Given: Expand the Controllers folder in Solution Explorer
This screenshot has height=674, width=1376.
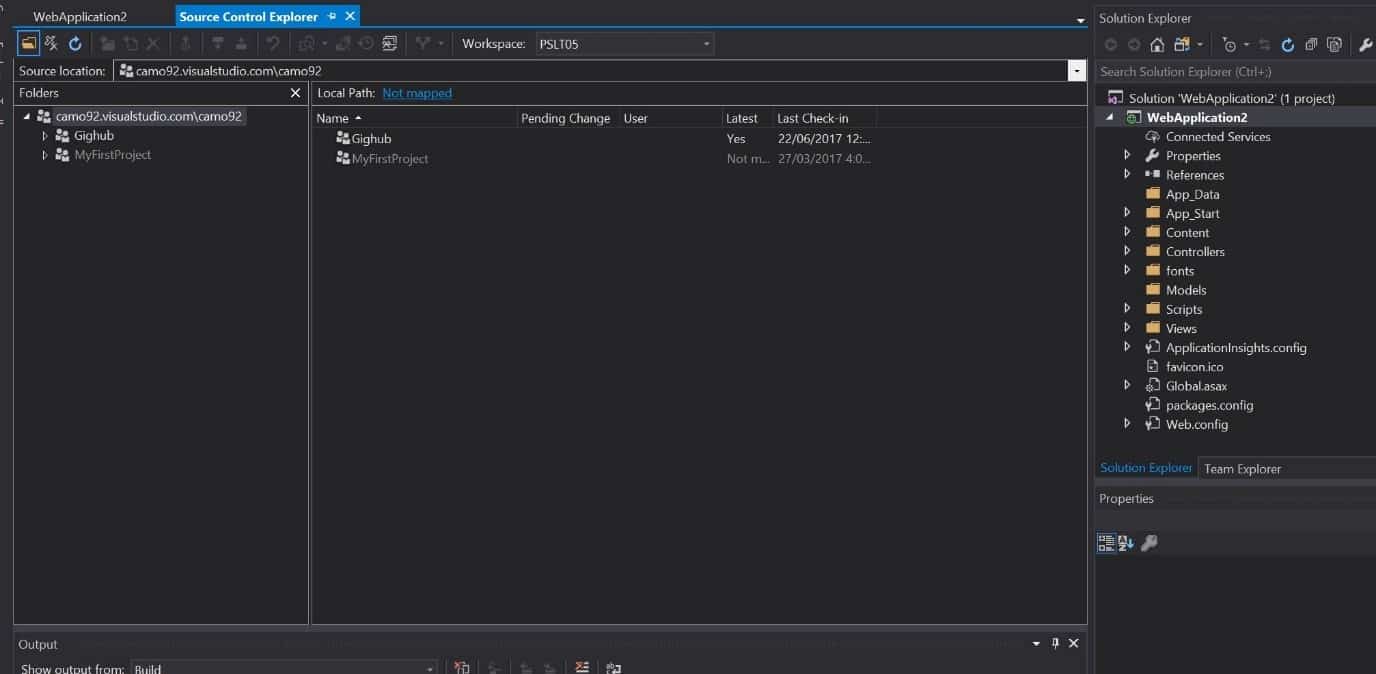Looking at the screenshot, I should (x=1127, y=252).
